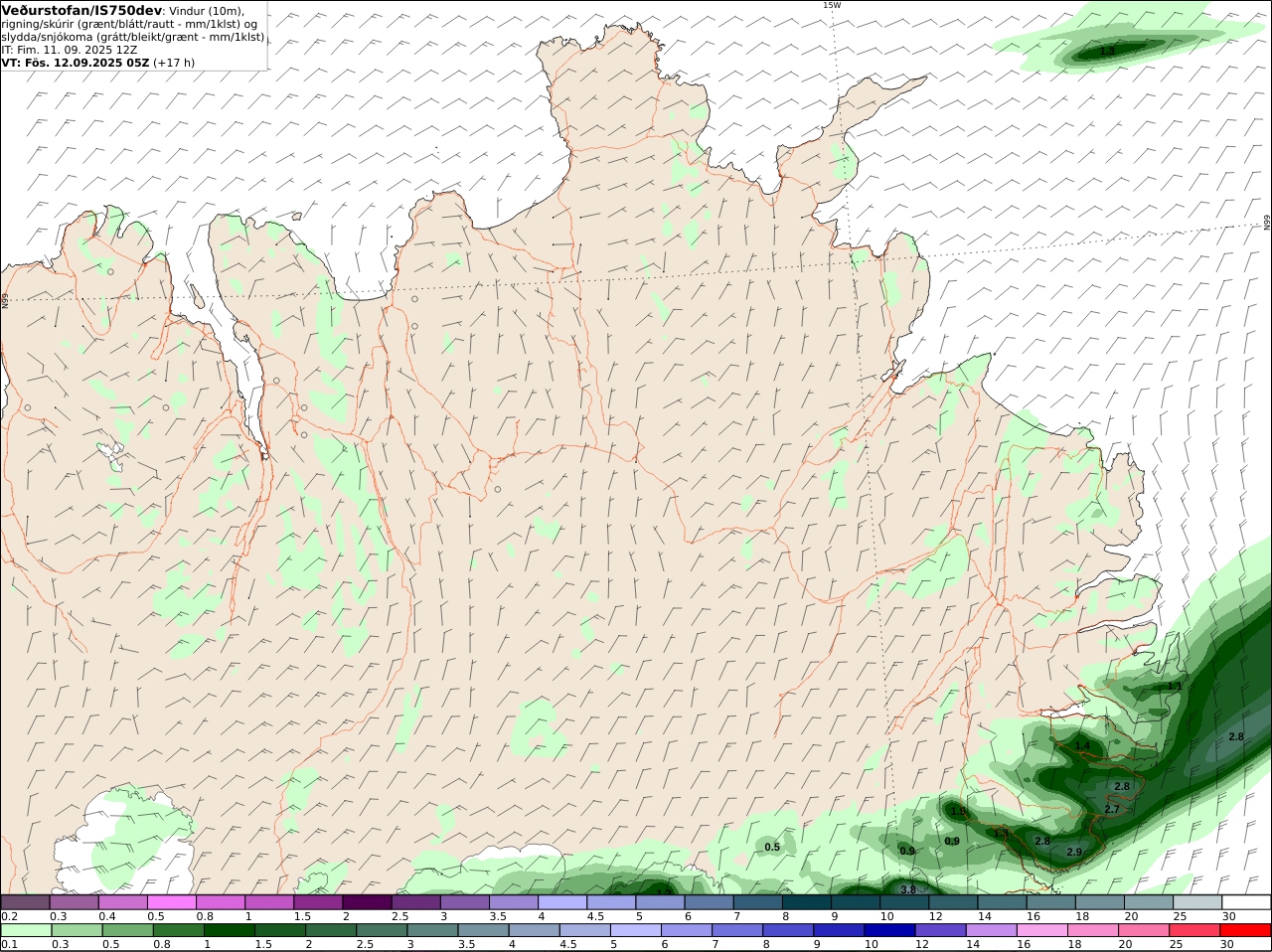Screen dimensions: 1272x952
Task: Click the 1.1 precipitation value on map
Action: pyautogui.click(x=1174, y=687)
